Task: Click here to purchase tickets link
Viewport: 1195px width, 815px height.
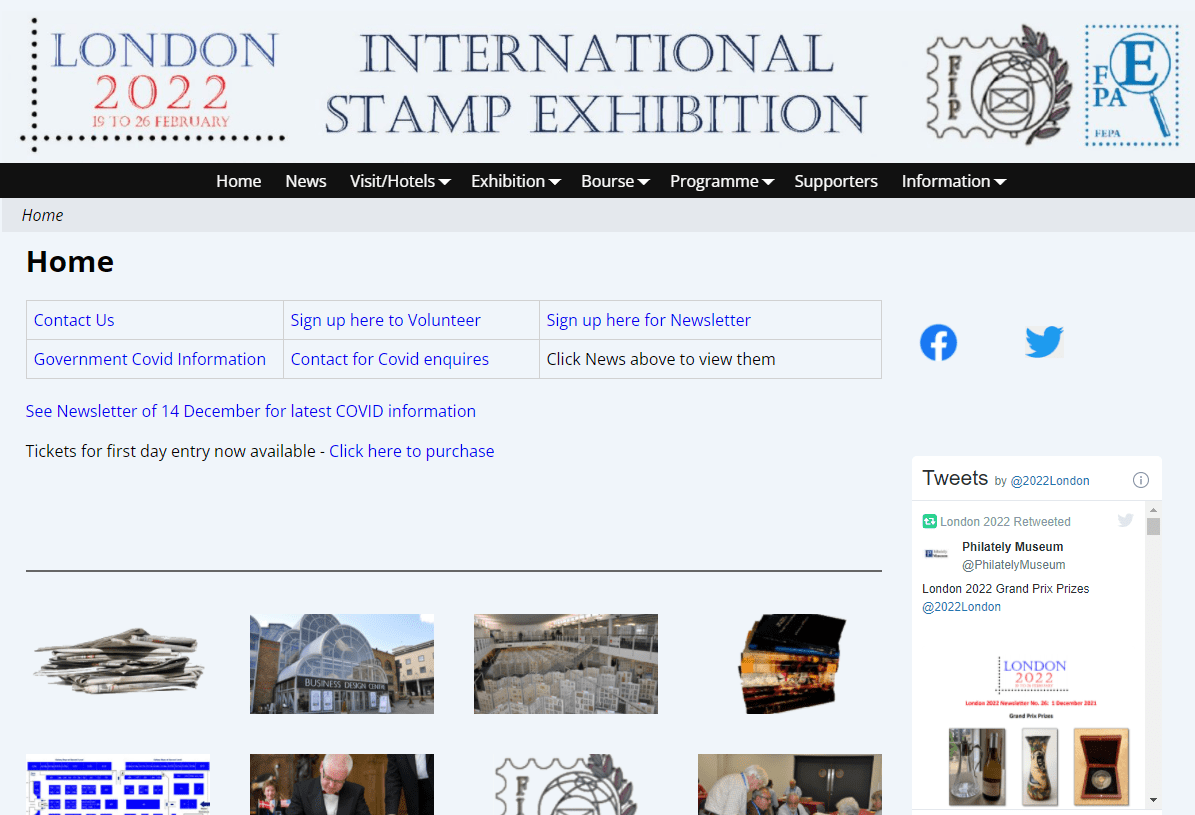Action: tap(412, 451)
